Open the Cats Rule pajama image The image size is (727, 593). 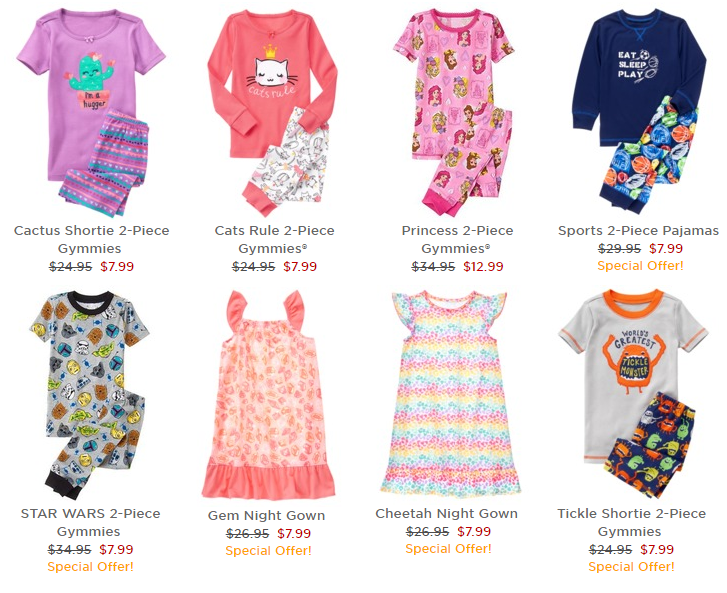273,112
